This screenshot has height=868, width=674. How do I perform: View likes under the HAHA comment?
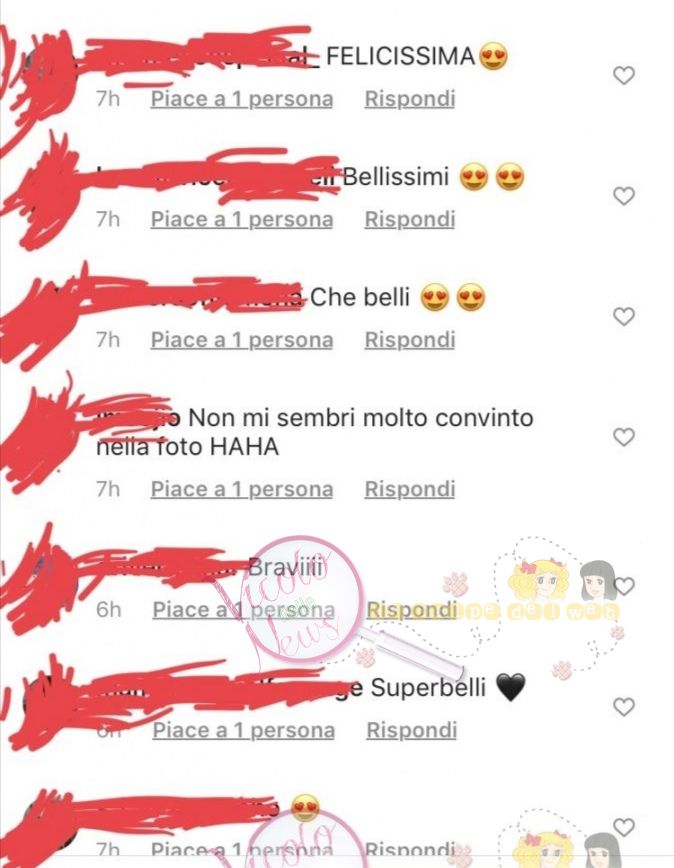click(242, 489)
